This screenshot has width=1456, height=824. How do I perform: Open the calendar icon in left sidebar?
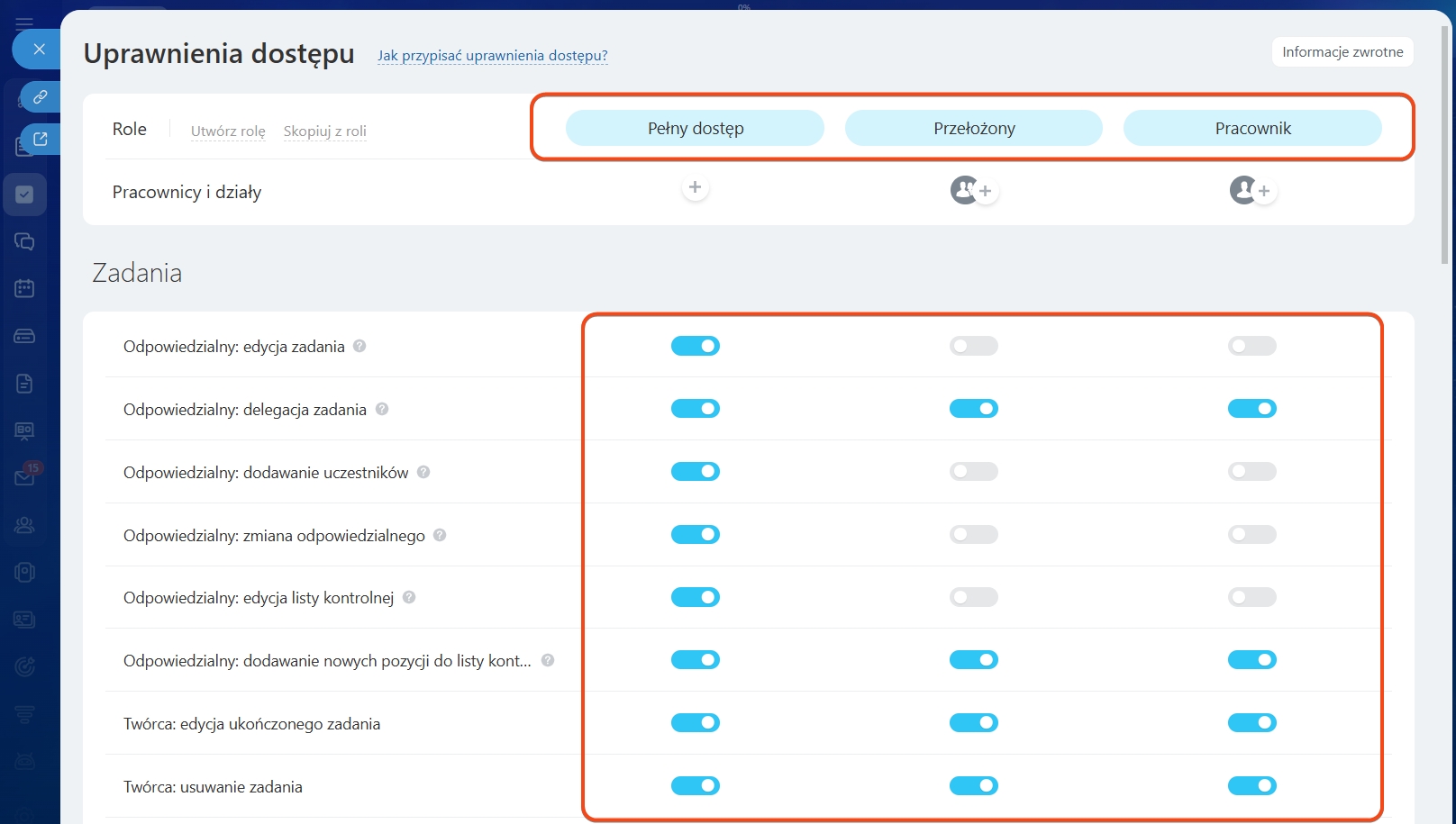[x=24, y=288]
